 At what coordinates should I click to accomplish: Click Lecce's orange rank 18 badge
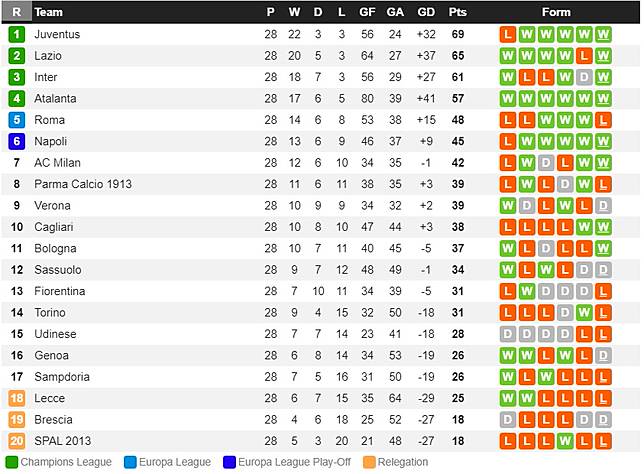16,398
